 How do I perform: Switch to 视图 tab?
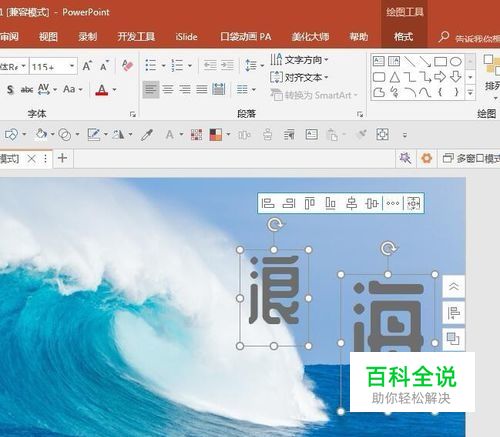point(48,37)
